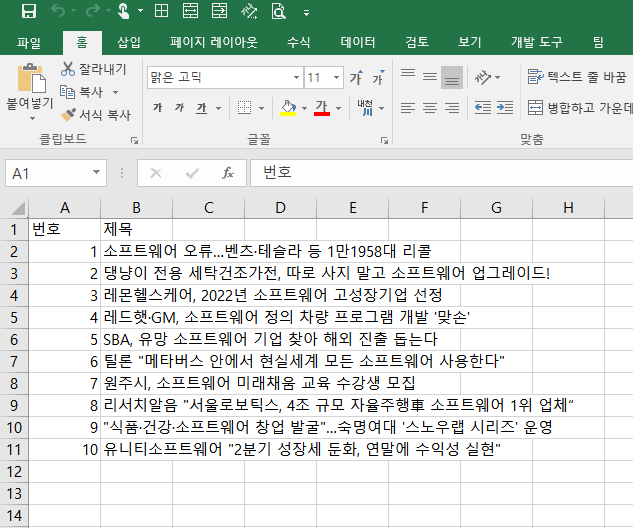Switch to the 수식 tab
This screenshot has height=528, width=633.
(x=298, y=42)
